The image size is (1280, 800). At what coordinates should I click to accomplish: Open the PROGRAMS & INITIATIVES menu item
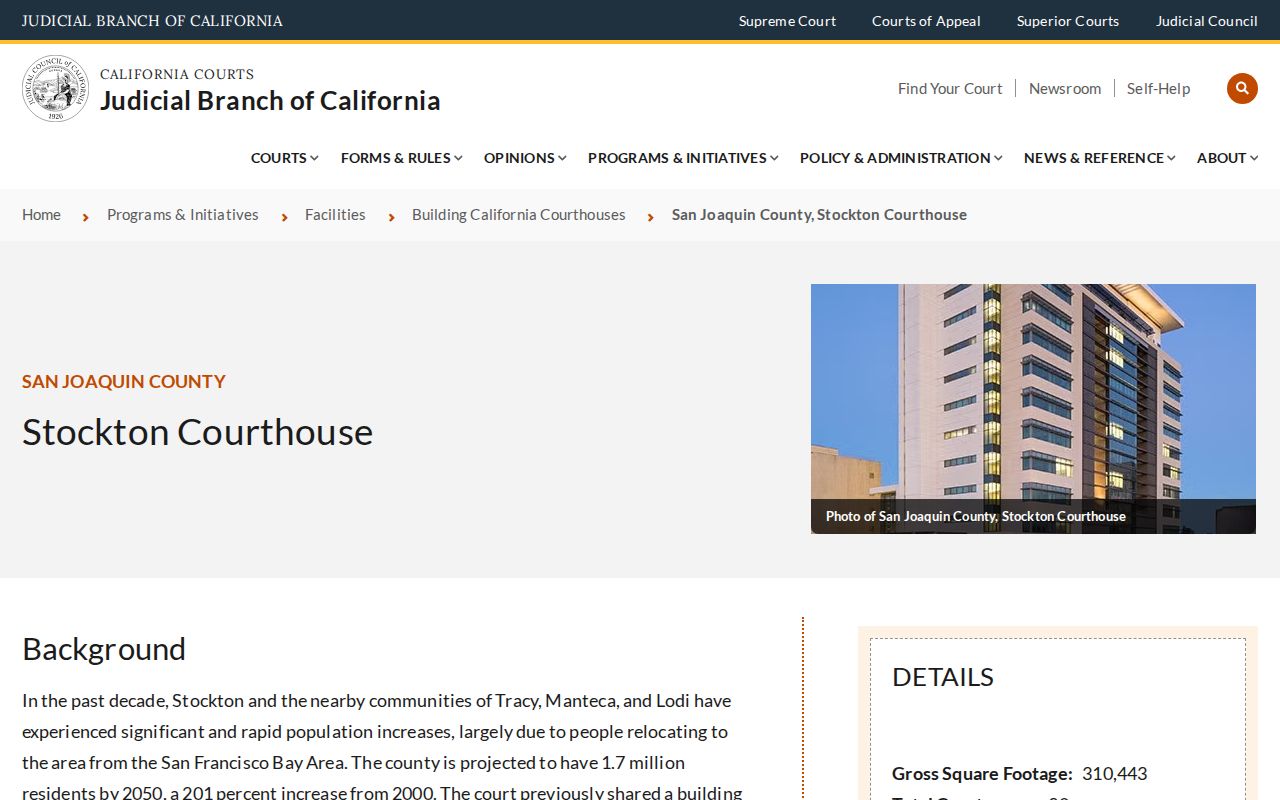(x=677, y=158)
